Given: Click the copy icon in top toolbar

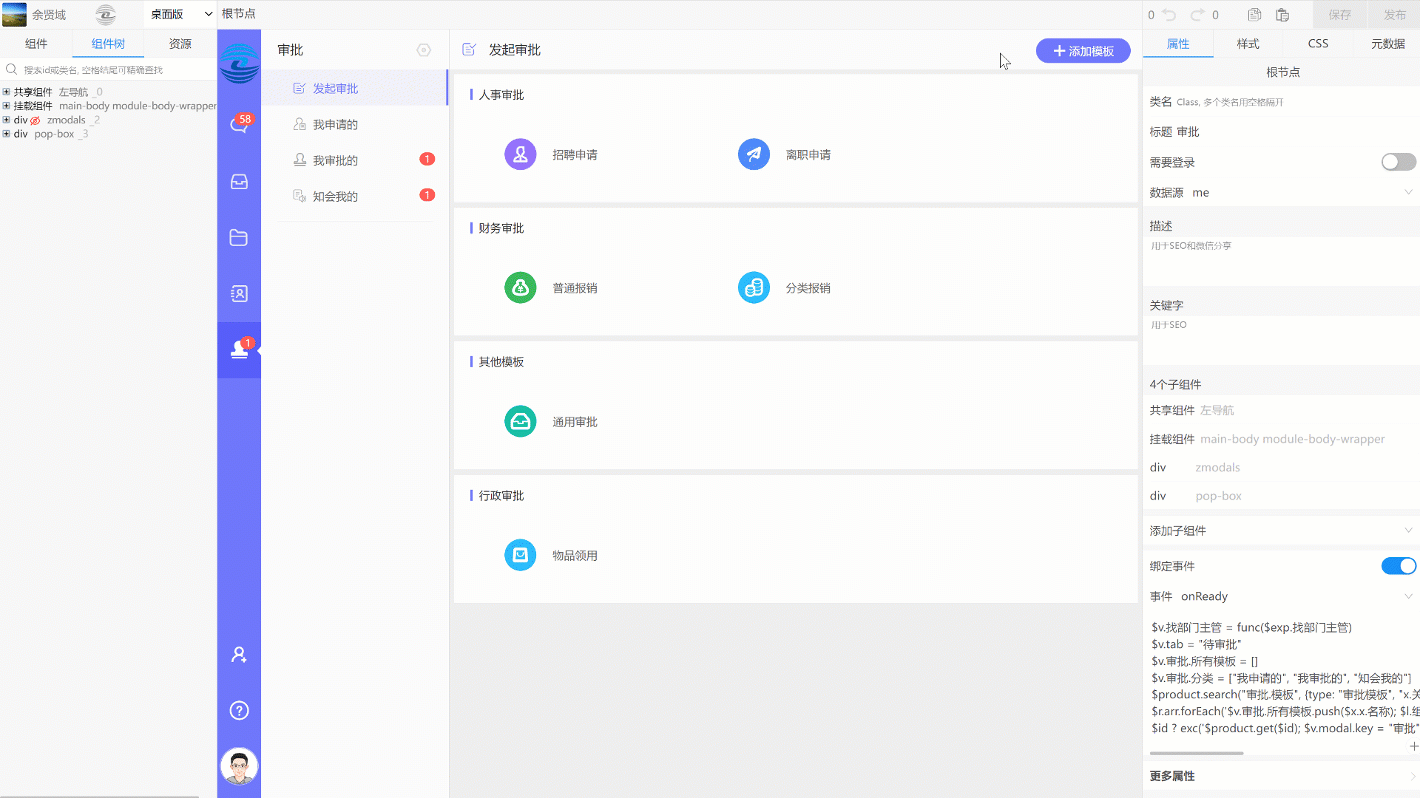Looking at the screenshot, I should (1255, 15).
